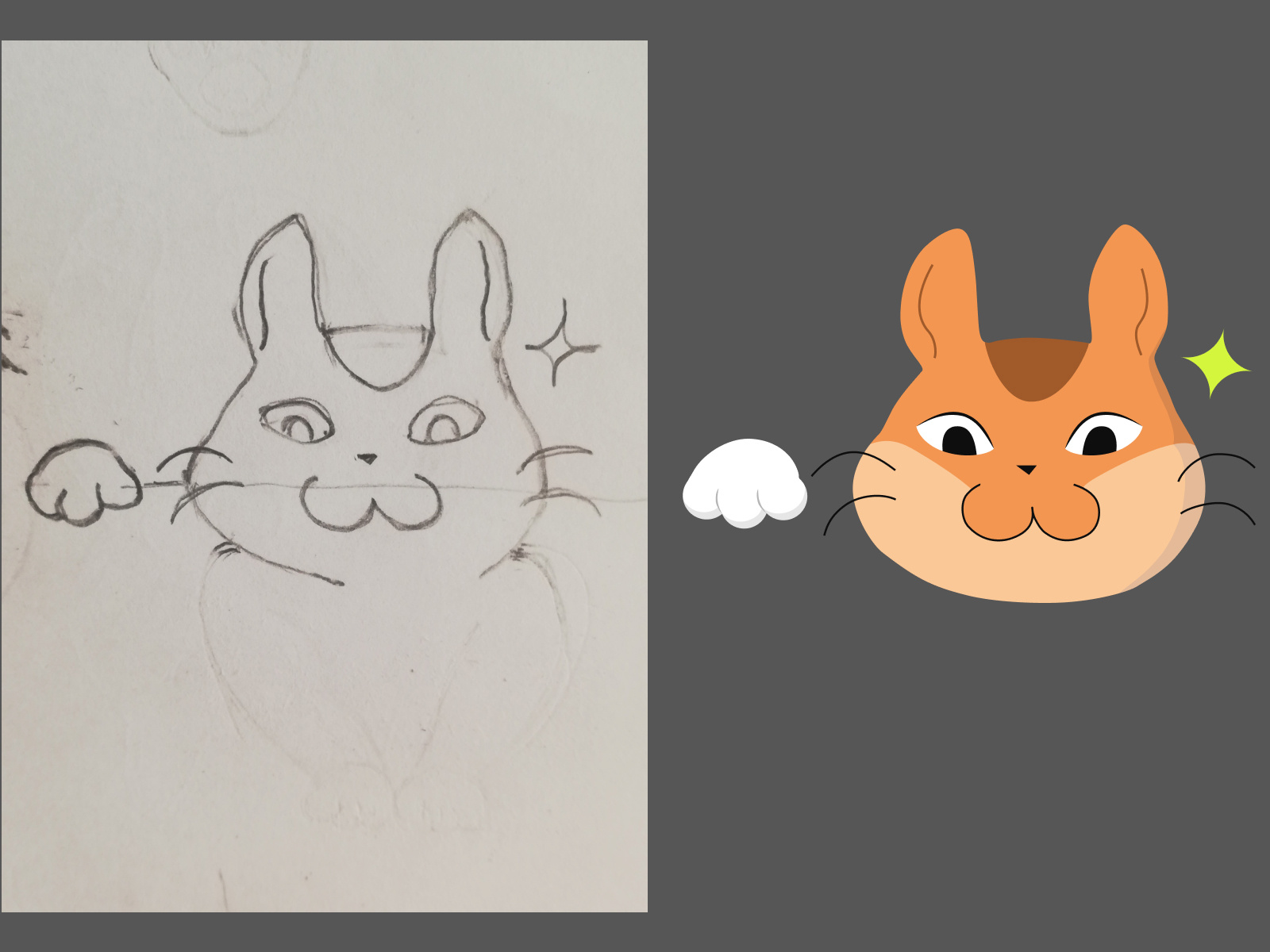Screen dimensions: 1270x952
Task: Click the sketched sparkle in the pencil drawing
Action: coord(560,349)
